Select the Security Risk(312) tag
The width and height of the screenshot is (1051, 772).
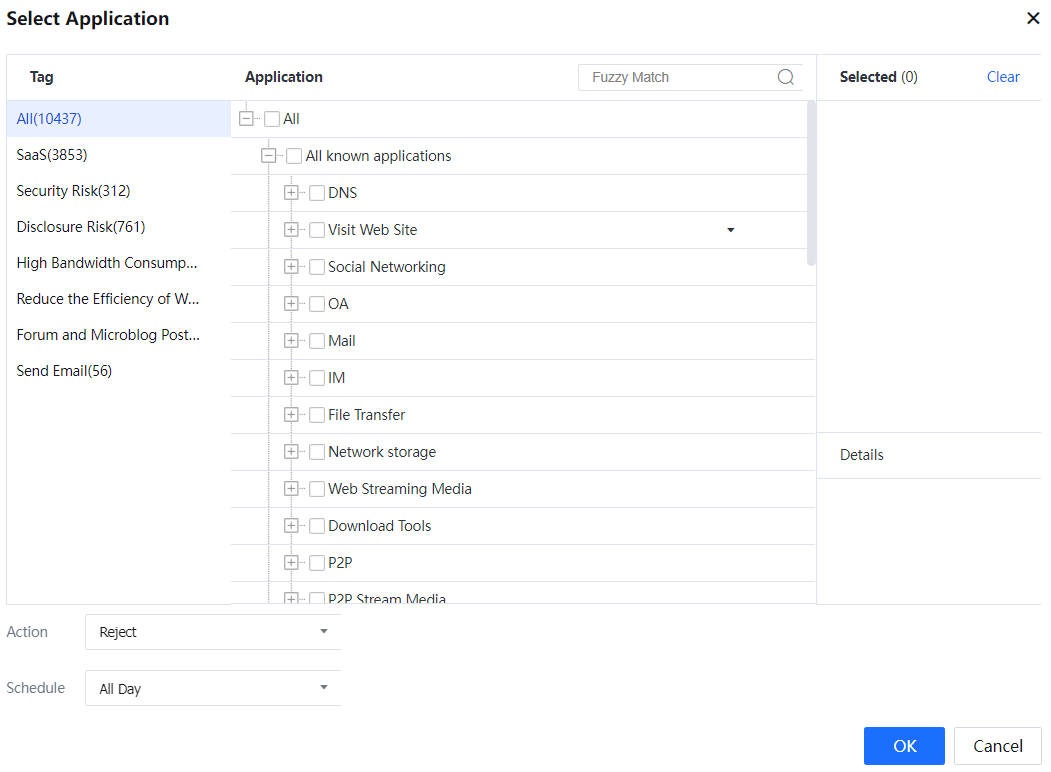[73, 191]
